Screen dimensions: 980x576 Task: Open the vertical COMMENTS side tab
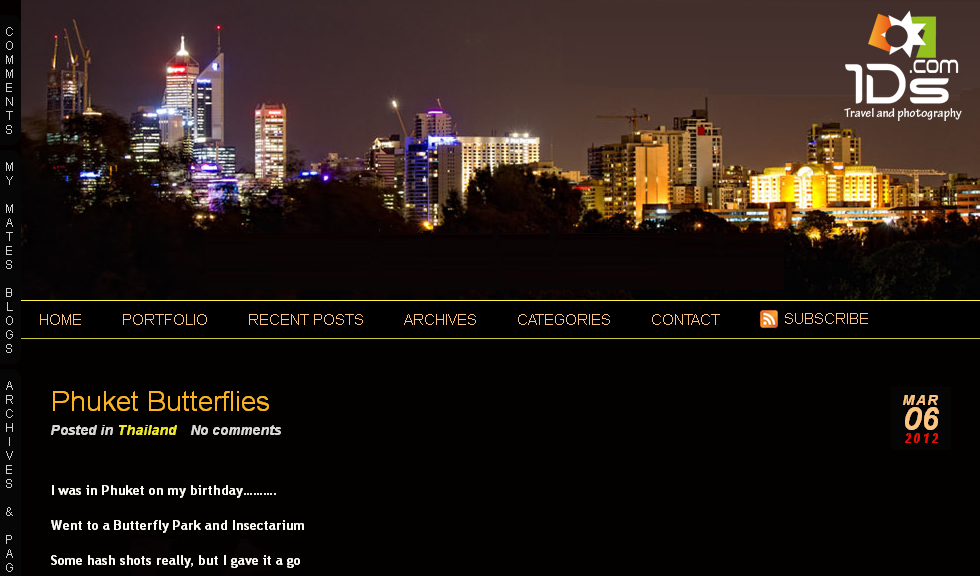click(x=9, y=81)
